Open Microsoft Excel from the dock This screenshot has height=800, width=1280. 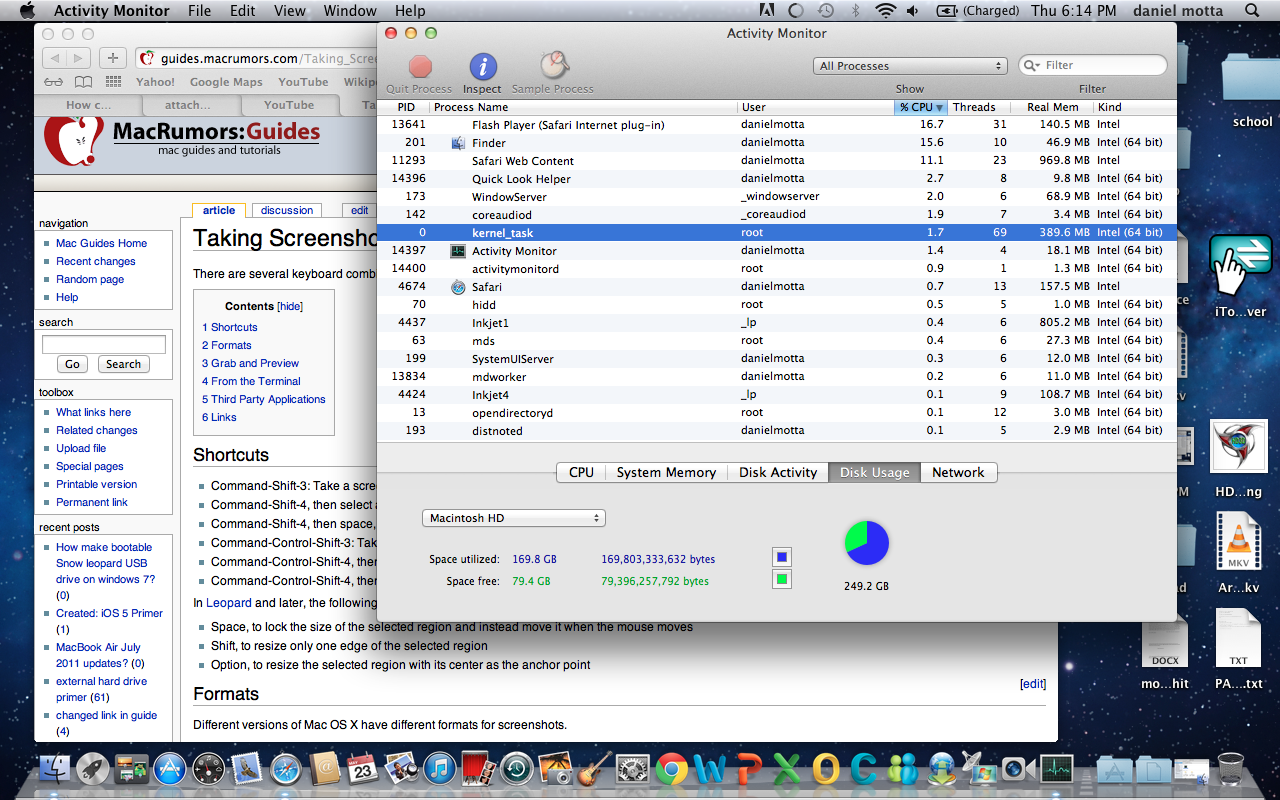pos(787,769)
